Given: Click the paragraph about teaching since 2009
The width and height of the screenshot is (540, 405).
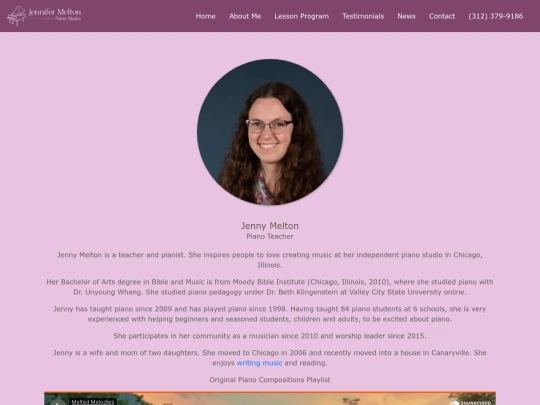Looking at the screenshot, I should point(270,314).
